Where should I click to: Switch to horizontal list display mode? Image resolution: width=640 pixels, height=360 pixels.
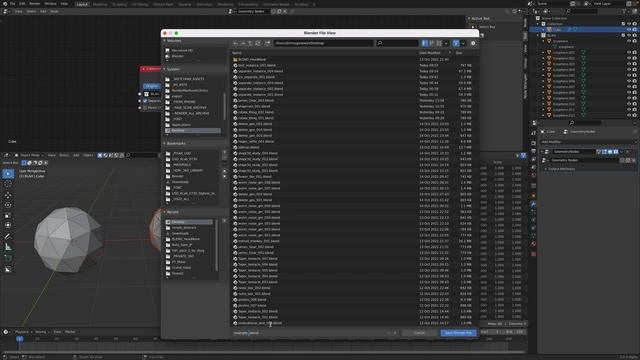(x=432, y=43)
